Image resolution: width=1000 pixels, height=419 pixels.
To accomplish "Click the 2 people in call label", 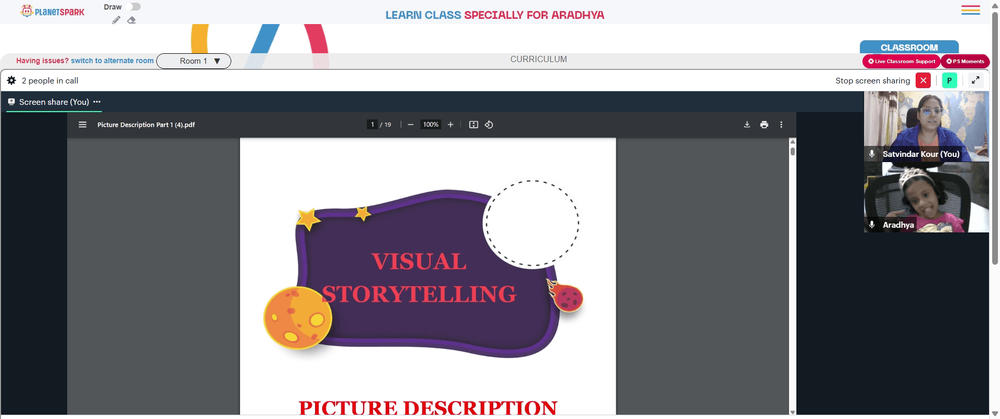I will (50, 81).
